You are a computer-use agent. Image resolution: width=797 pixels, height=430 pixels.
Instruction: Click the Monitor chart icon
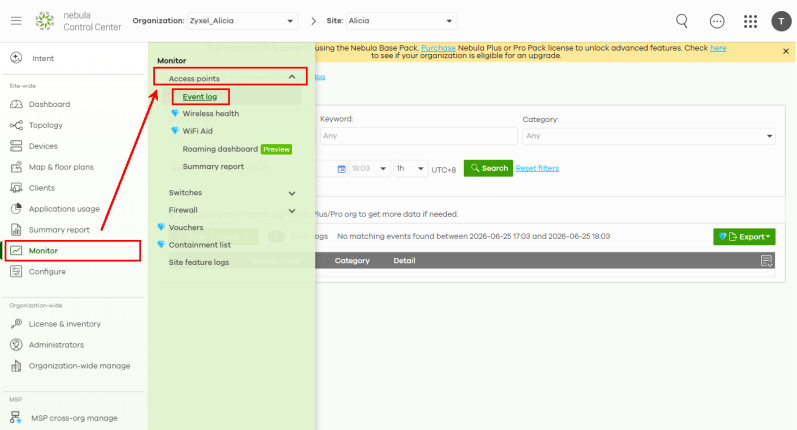(x=16, y=251)
